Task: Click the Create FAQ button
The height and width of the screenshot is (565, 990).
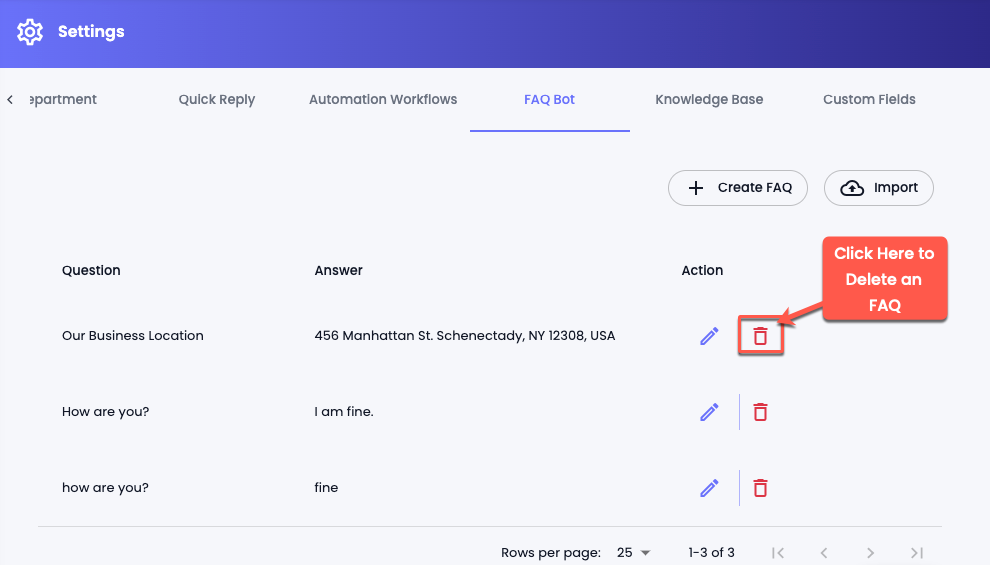Action: [737, 188]
